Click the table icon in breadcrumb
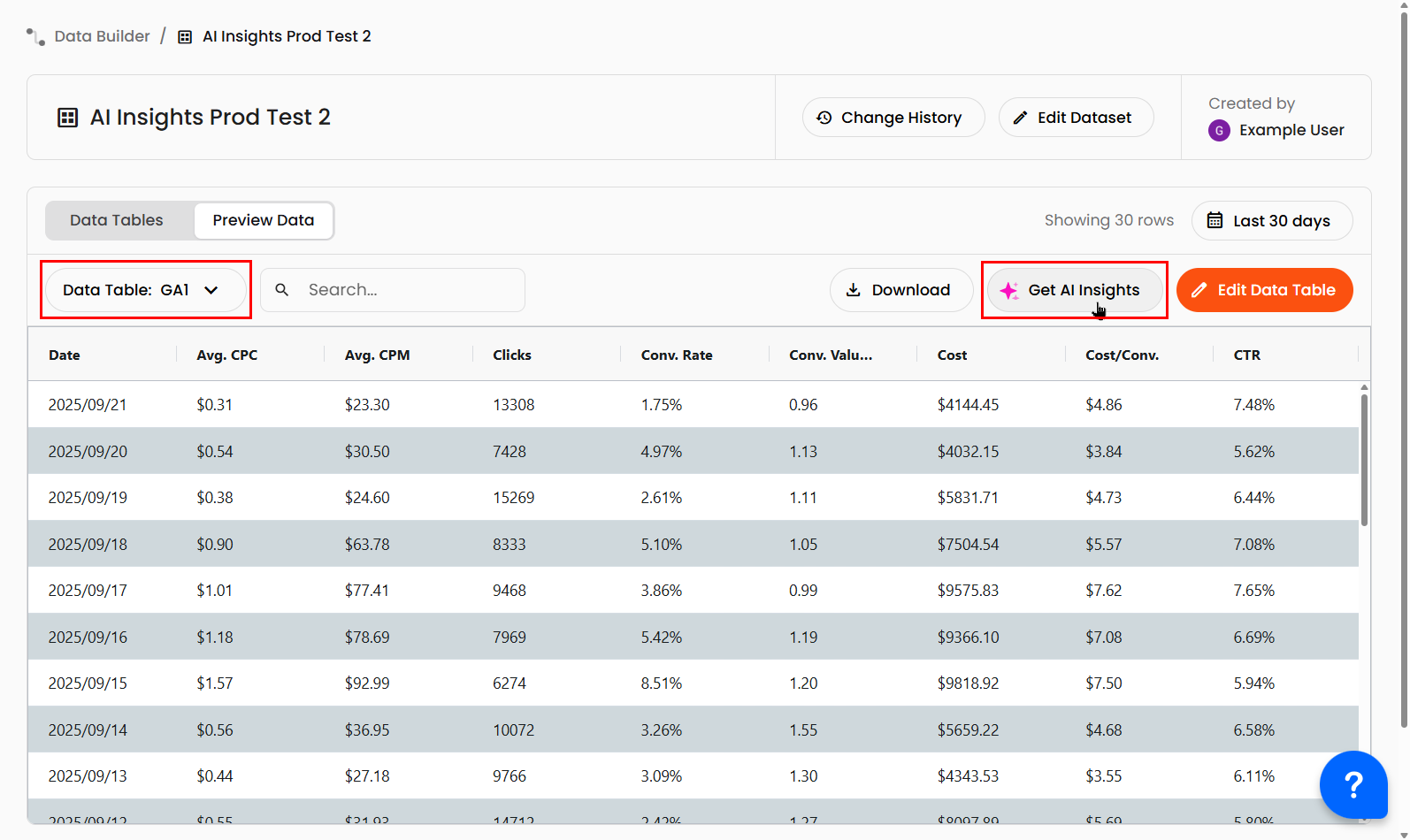The height and width of the screenshot is (840, 1410). click(x=185, y=37)
